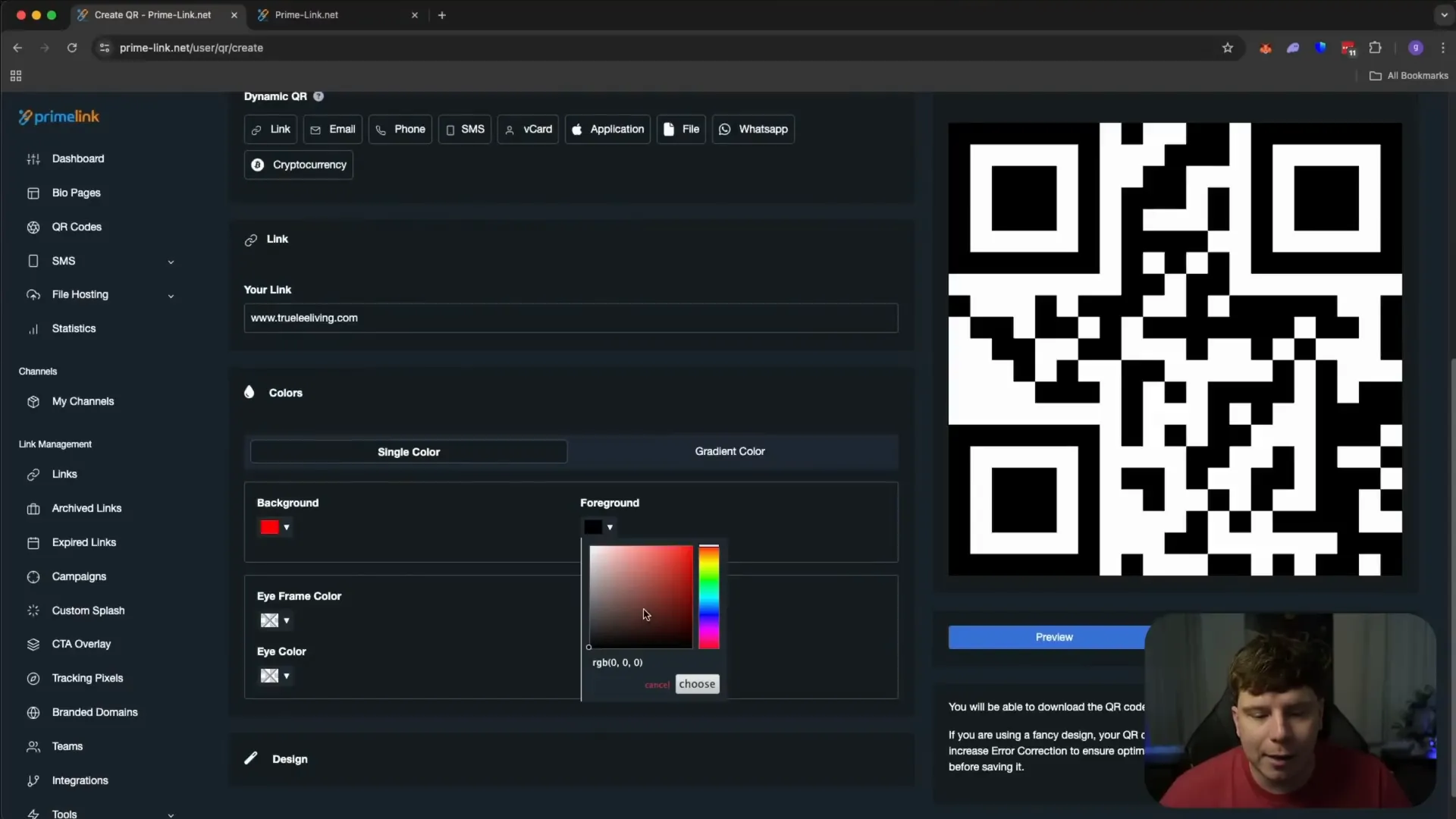Screen dimensions: 1456x819
Task: Select the Phone QR type
Action: point(400,130)
